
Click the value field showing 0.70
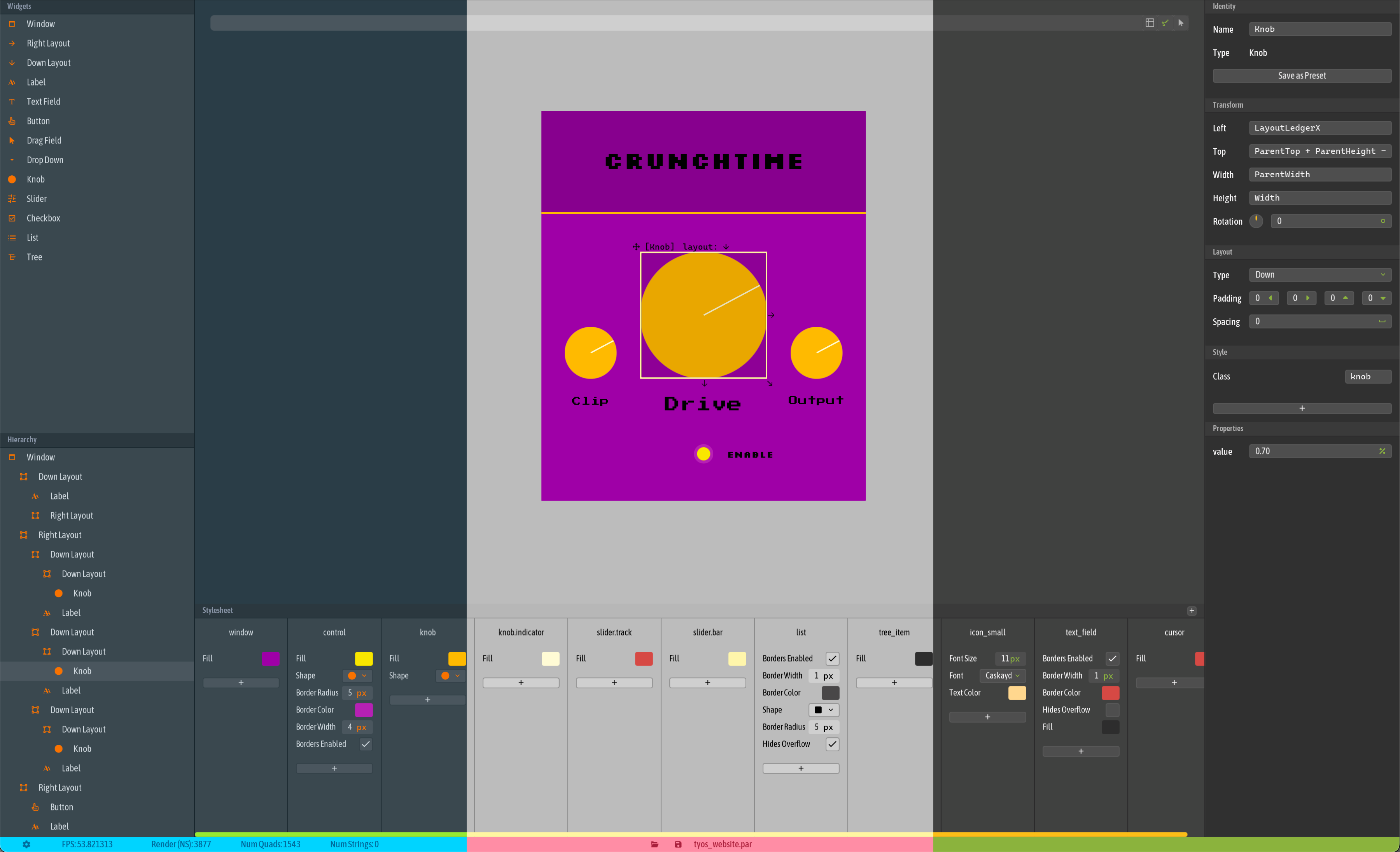1320,451
